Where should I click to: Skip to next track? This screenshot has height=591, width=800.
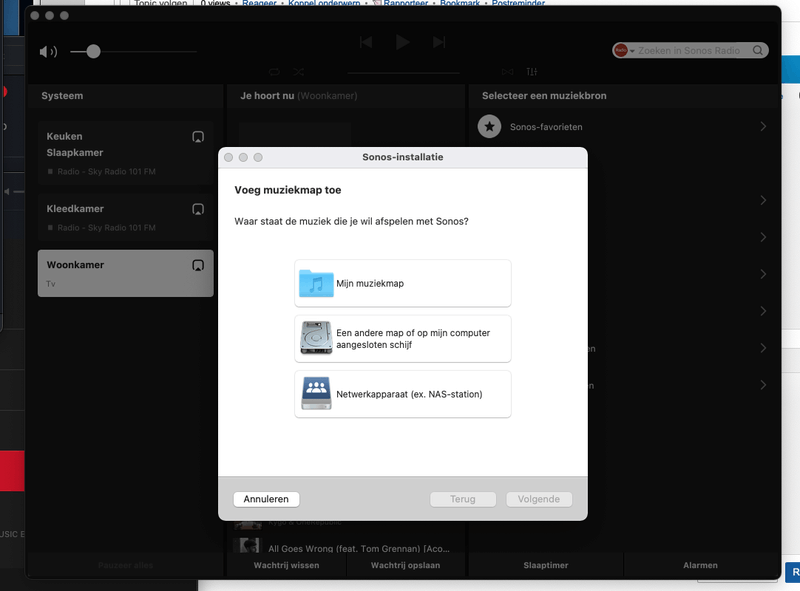[439, 42]
